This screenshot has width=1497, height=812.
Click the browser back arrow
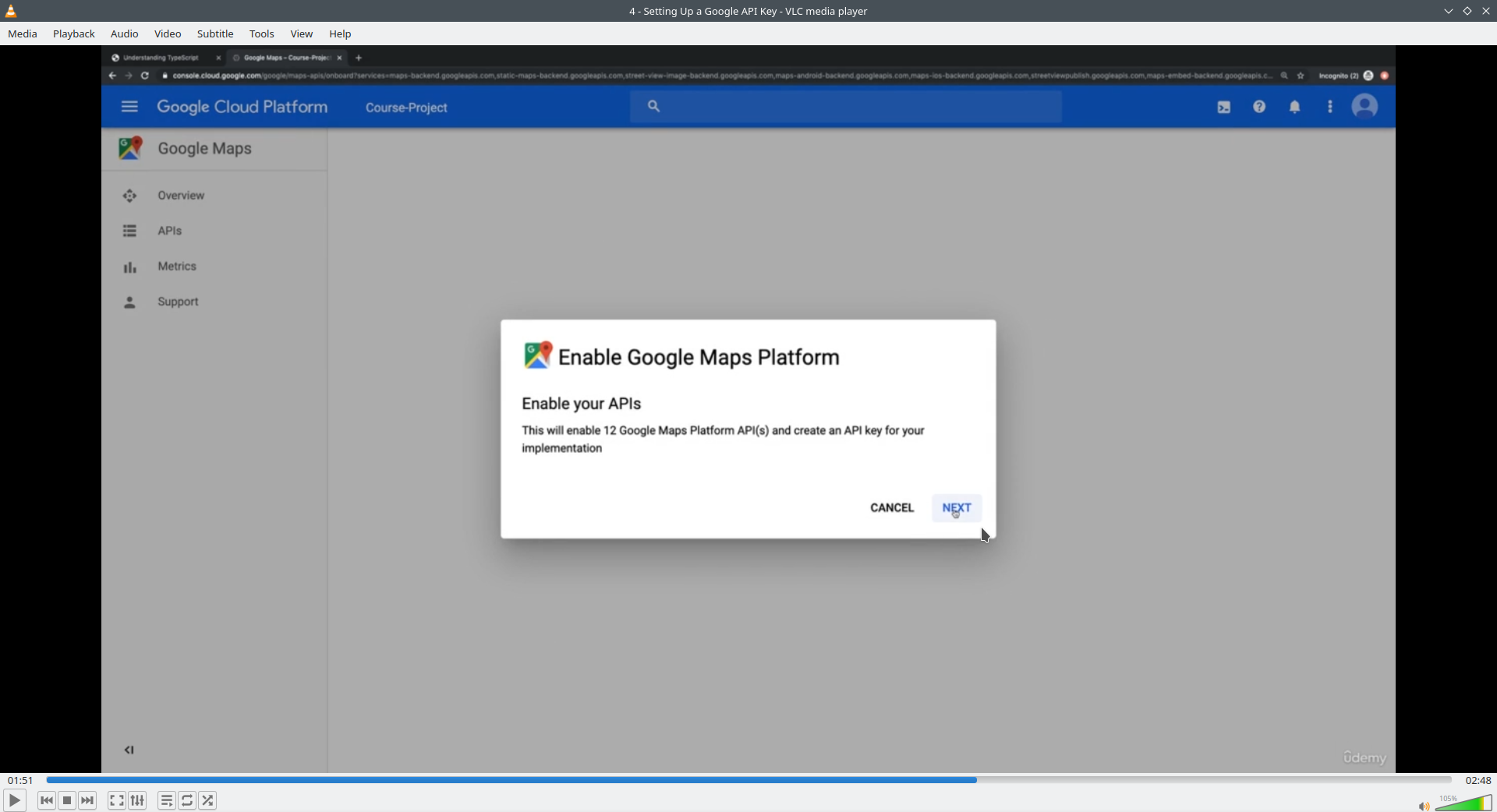[x=112, y=76]
